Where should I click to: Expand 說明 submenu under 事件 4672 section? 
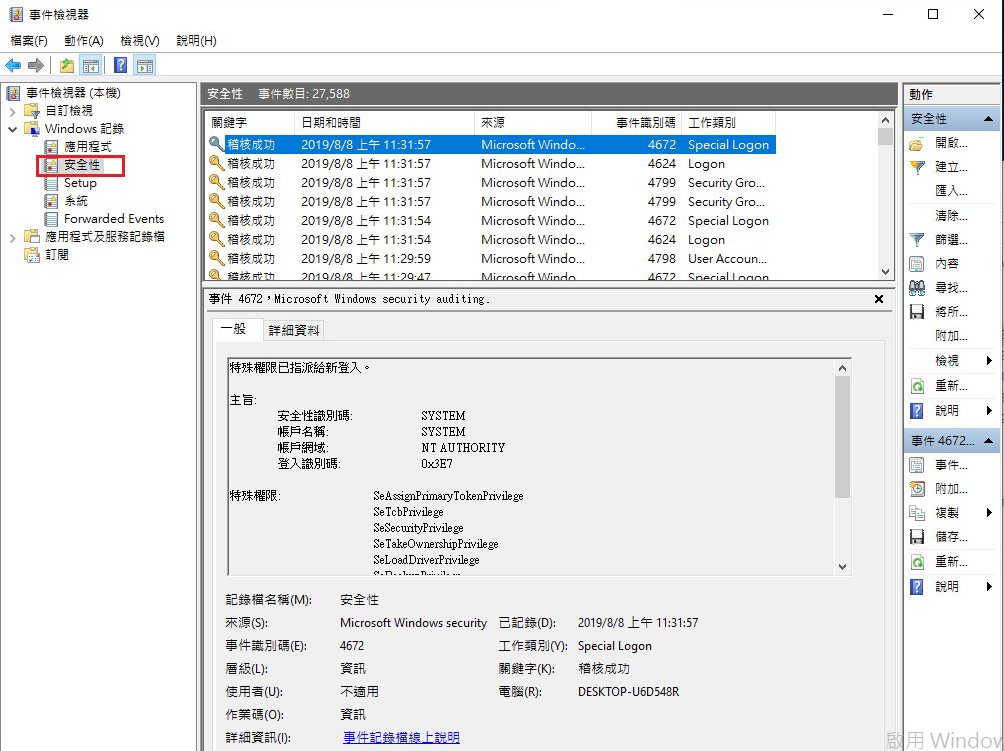coord(989,586)
